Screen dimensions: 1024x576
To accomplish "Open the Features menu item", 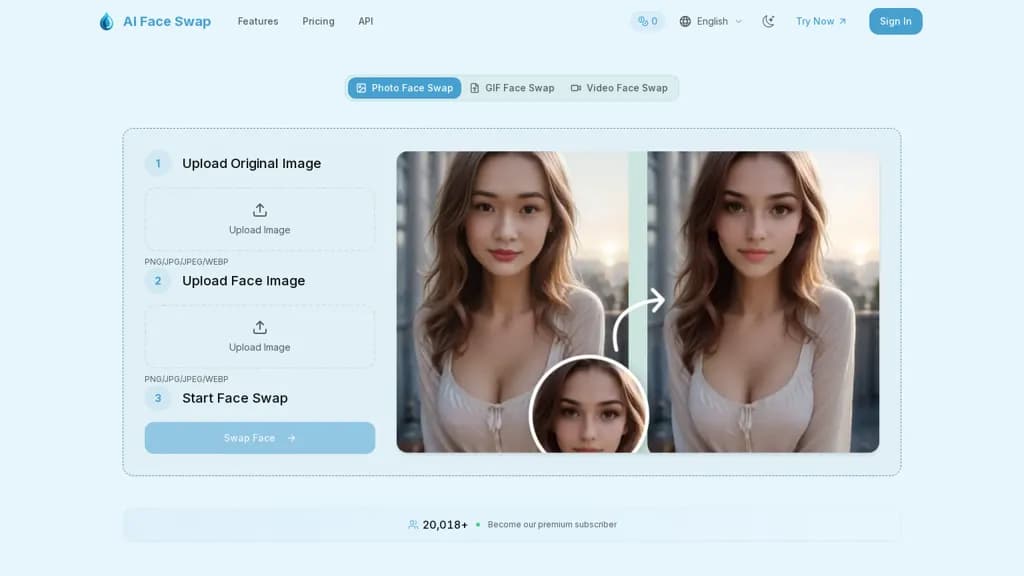I will pos(258,22).
